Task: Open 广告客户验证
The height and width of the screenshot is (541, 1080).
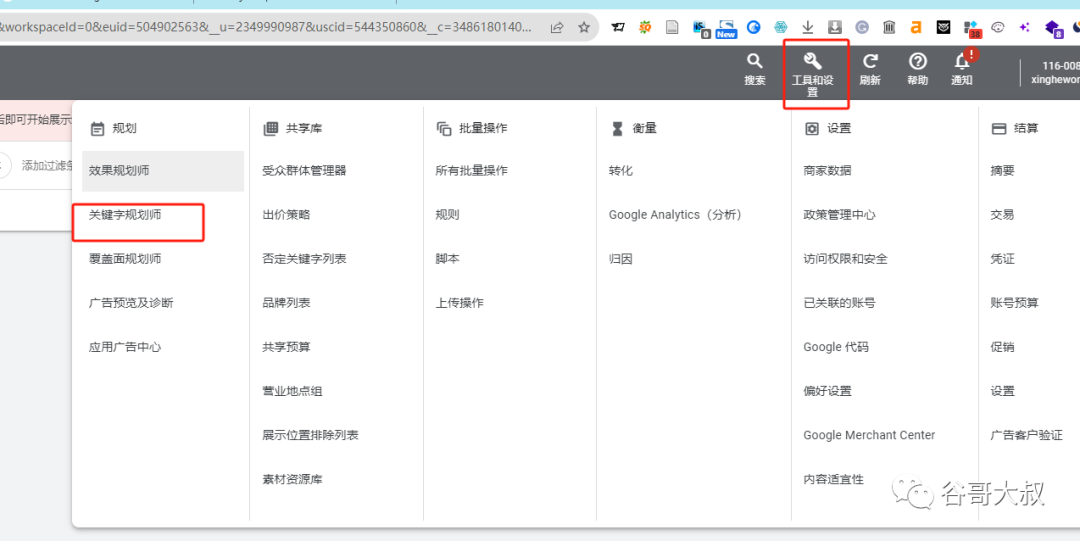Action: point(1026,435)
